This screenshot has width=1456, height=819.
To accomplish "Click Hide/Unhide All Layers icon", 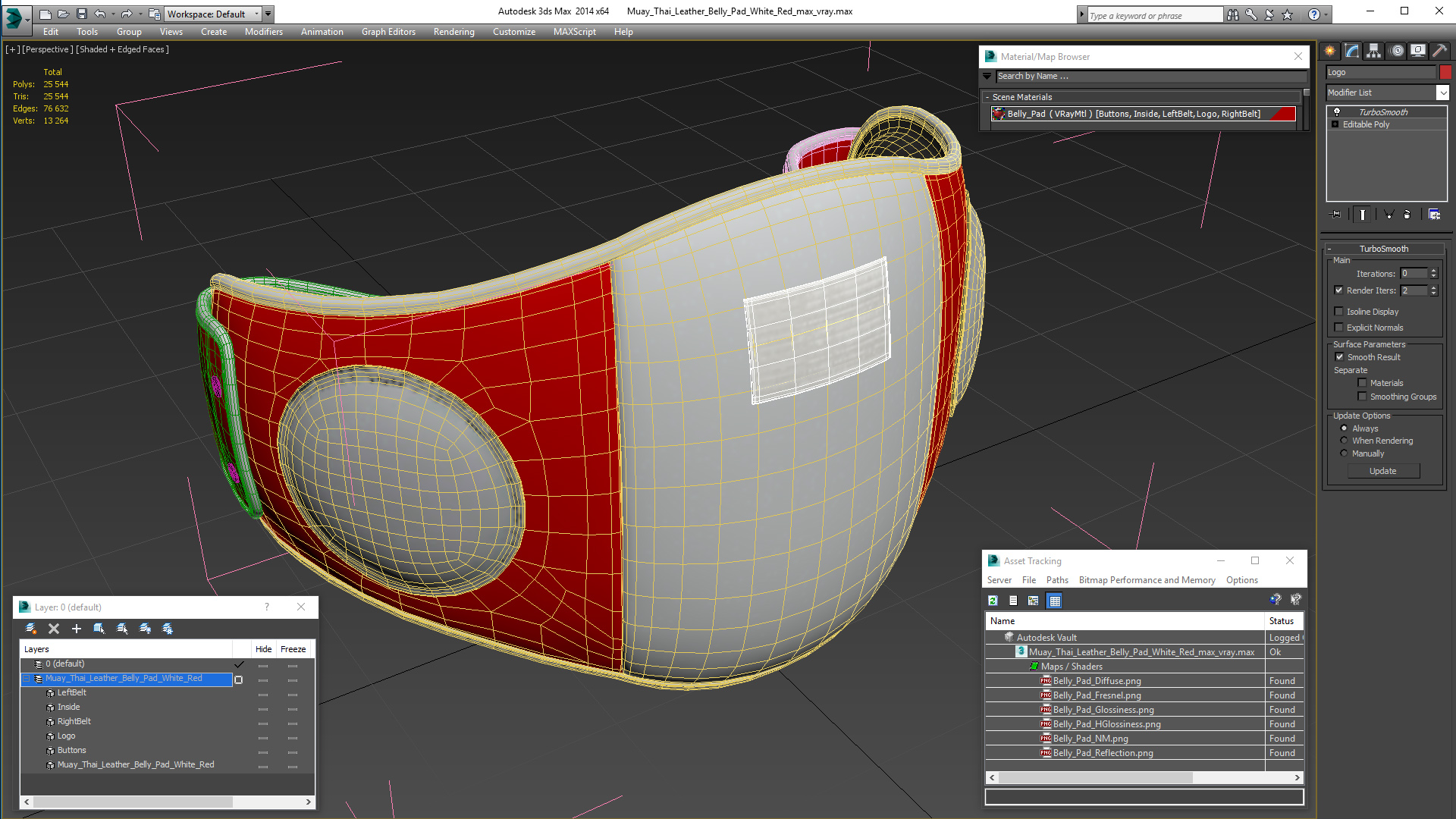I will [x=145, y=629].
